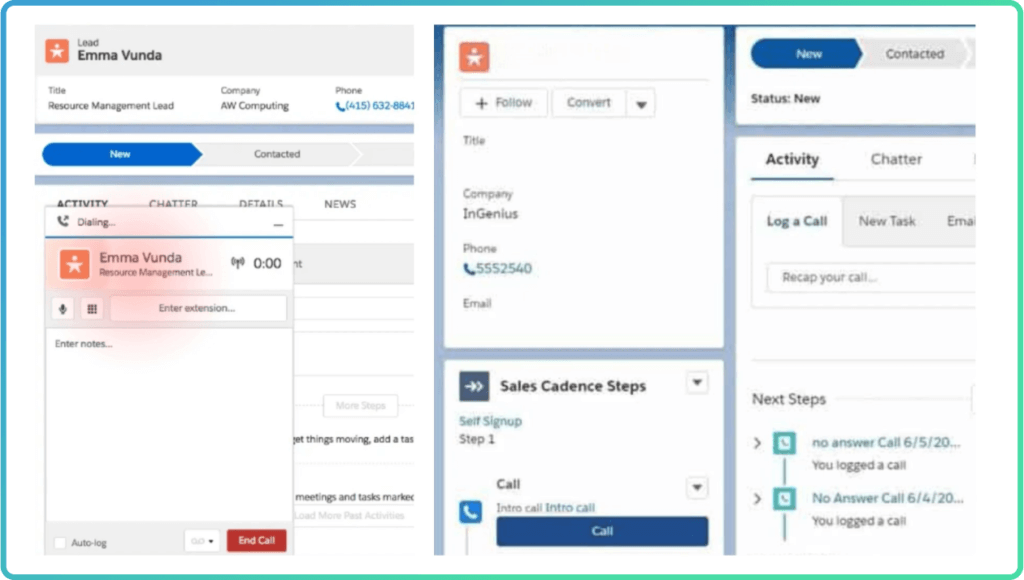Select the Contacted stage in left path bar

click(x=277, y=154)
